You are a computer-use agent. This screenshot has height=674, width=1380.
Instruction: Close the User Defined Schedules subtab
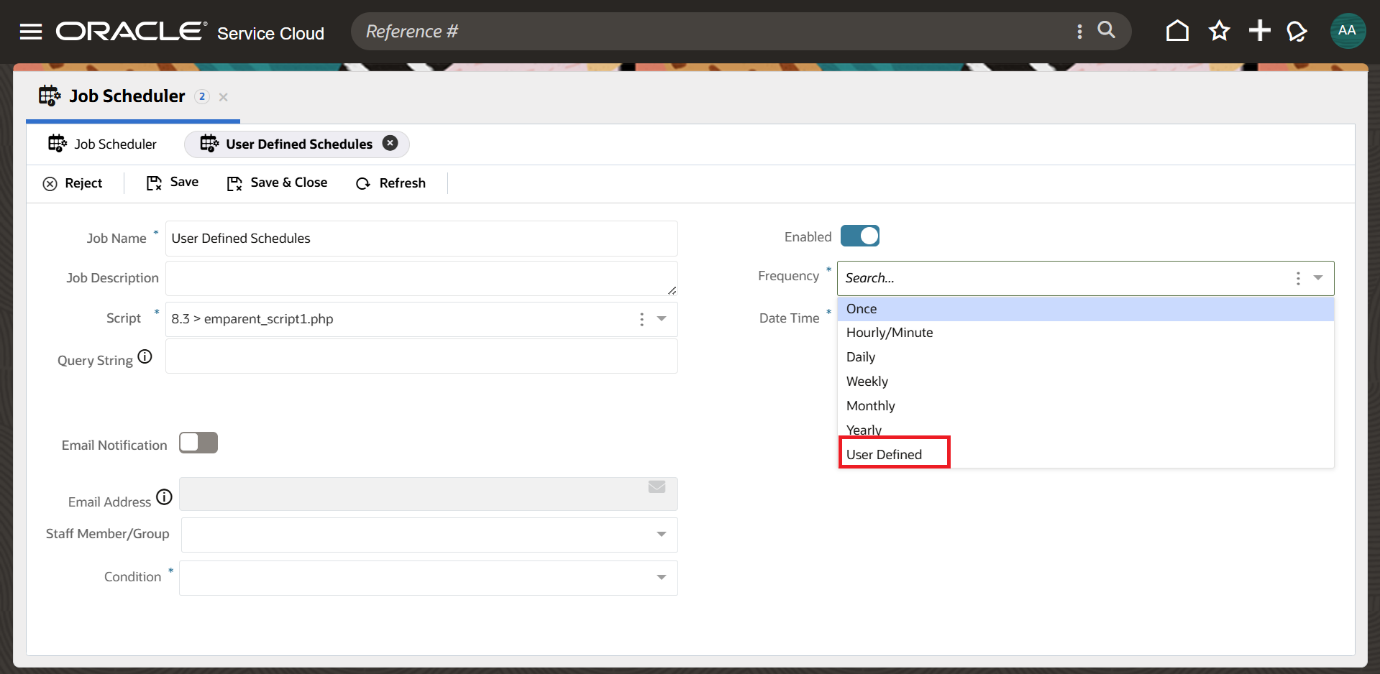pos(390,143)
